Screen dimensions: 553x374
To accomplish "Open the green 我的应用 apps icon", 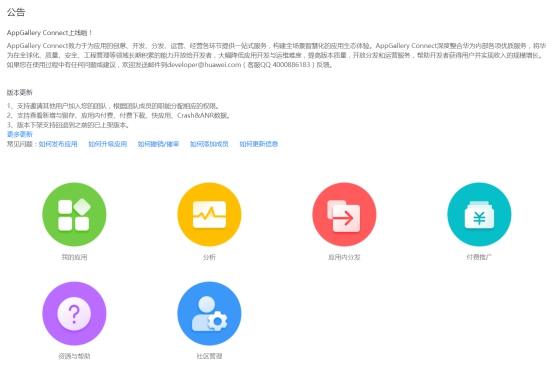I will [74, 214].
